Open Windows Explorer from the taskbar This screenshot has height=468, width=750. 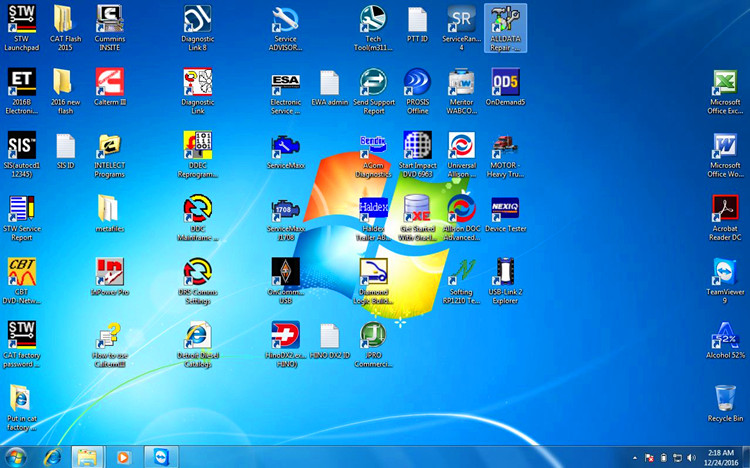88,457
